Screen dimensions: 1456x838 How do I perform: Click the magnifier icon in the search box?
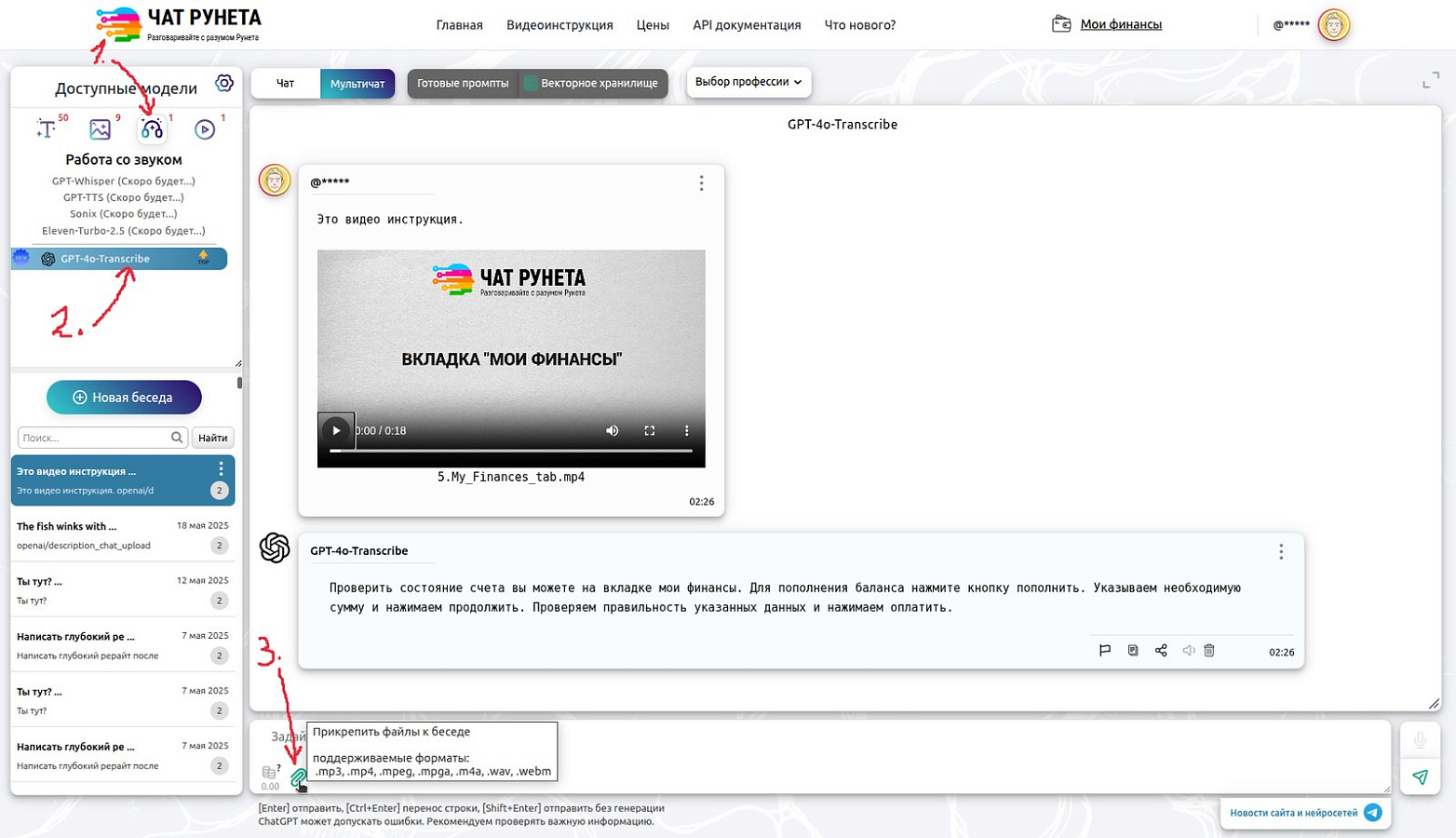(x=177, y=438)
